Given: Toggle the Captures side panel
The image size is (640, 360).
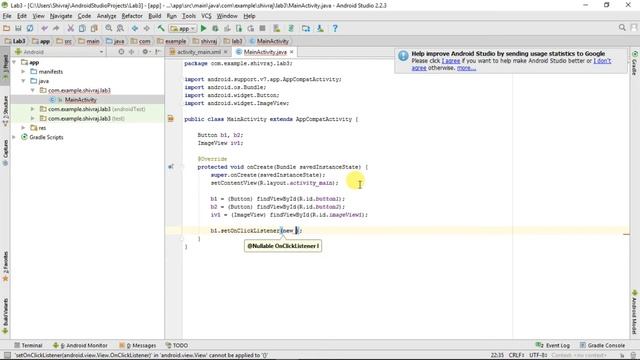Looking at the screenshot, I should tap(5, 153).
